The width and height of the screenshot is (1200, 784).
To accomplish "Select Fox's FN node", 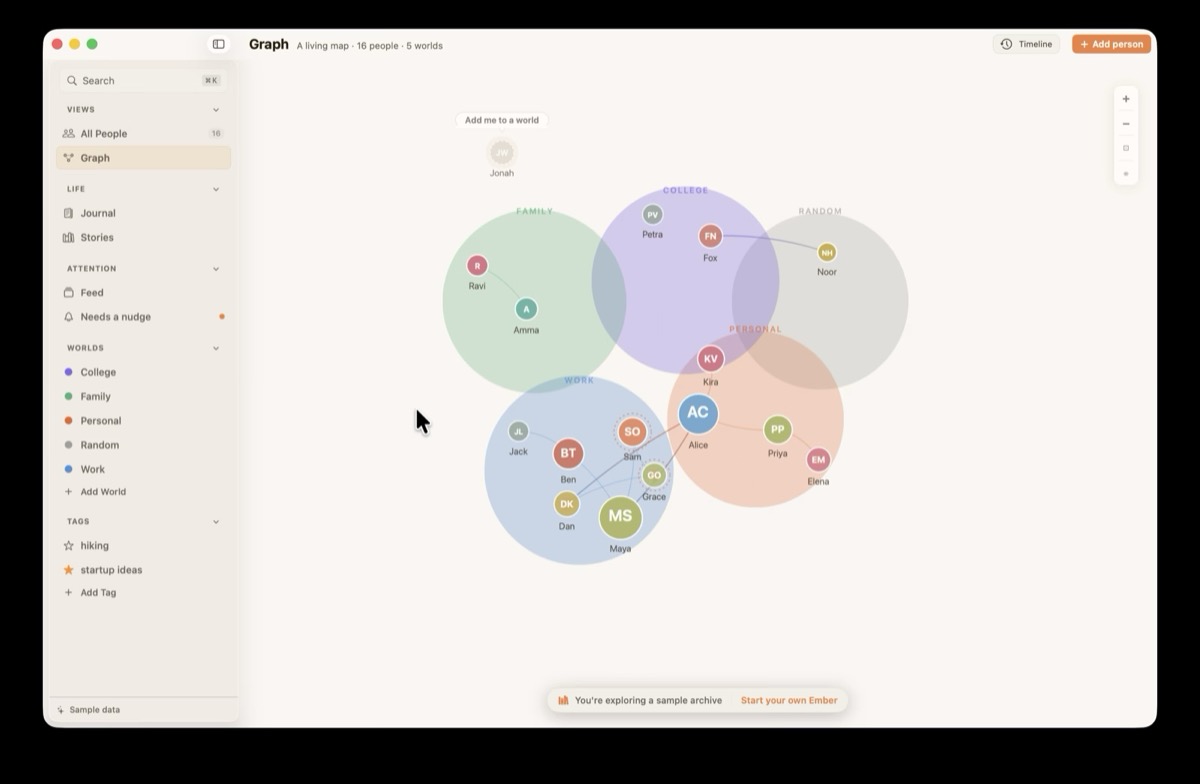I will point(710,236).
